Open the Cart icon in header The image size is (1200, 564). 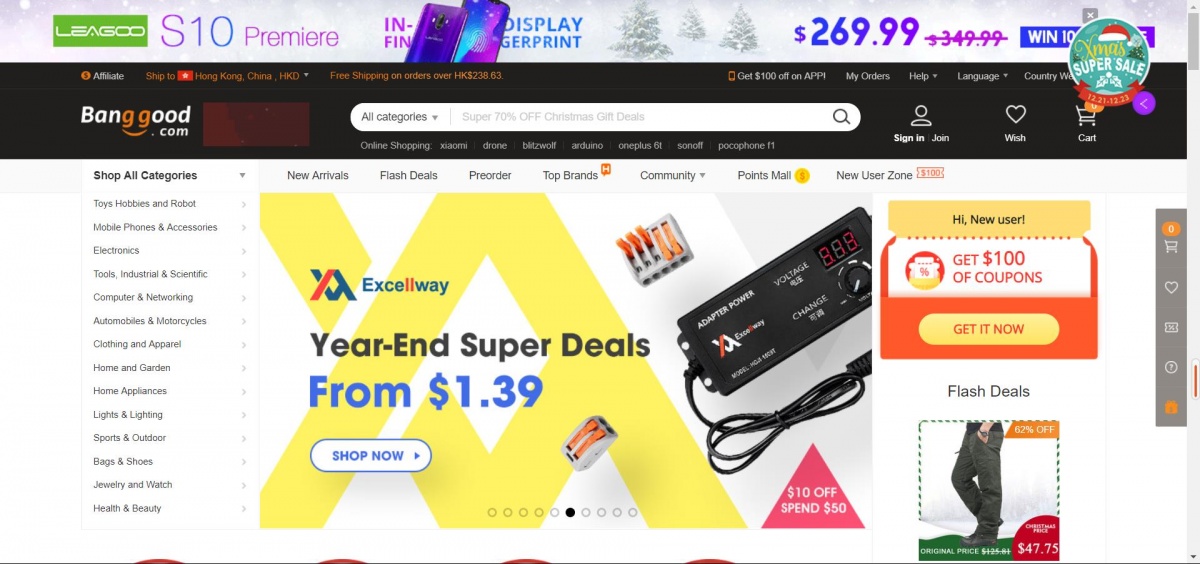1086,114
